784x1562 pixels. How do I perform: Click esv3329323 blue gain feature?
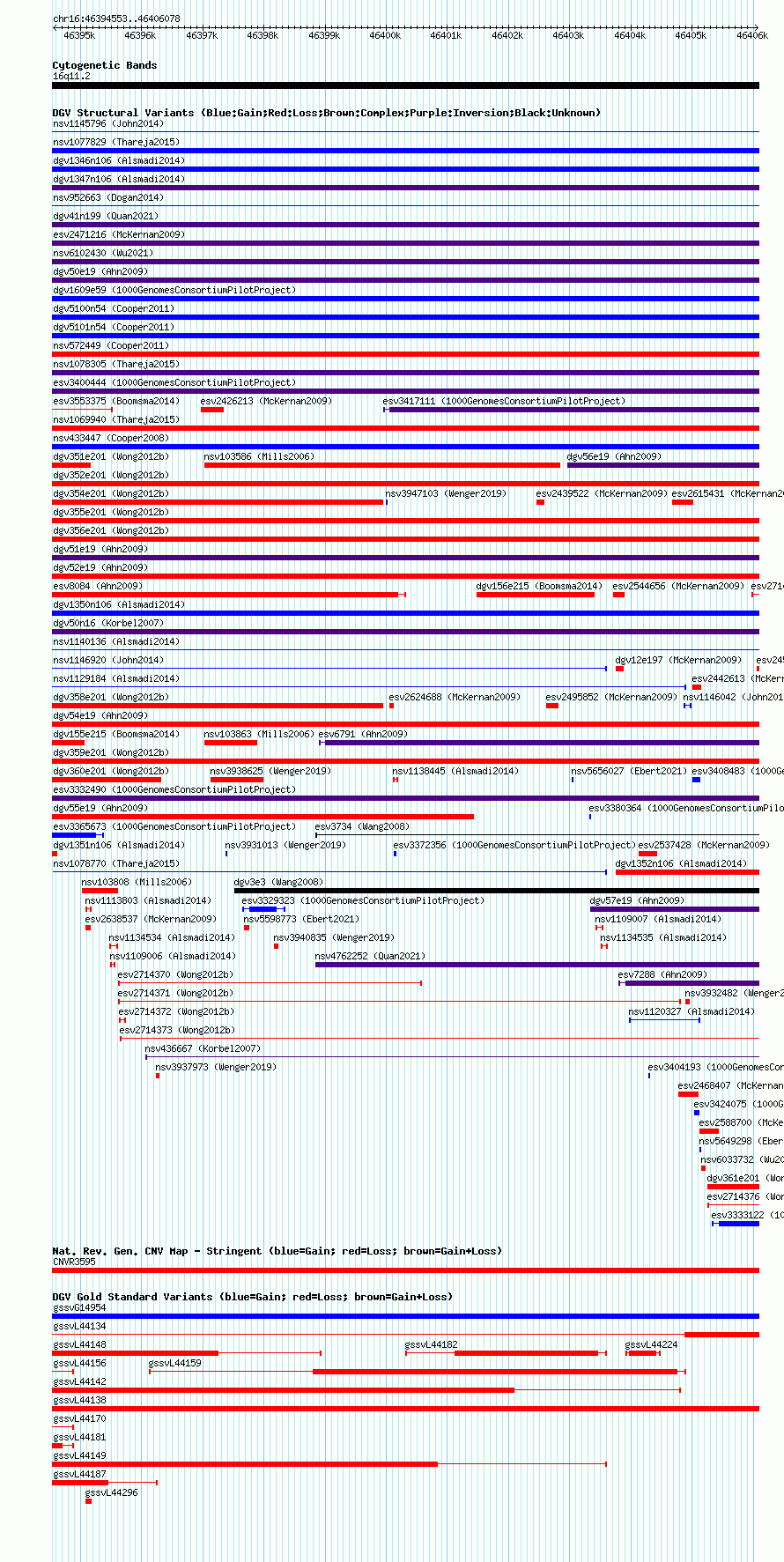[x=263, y=909]
